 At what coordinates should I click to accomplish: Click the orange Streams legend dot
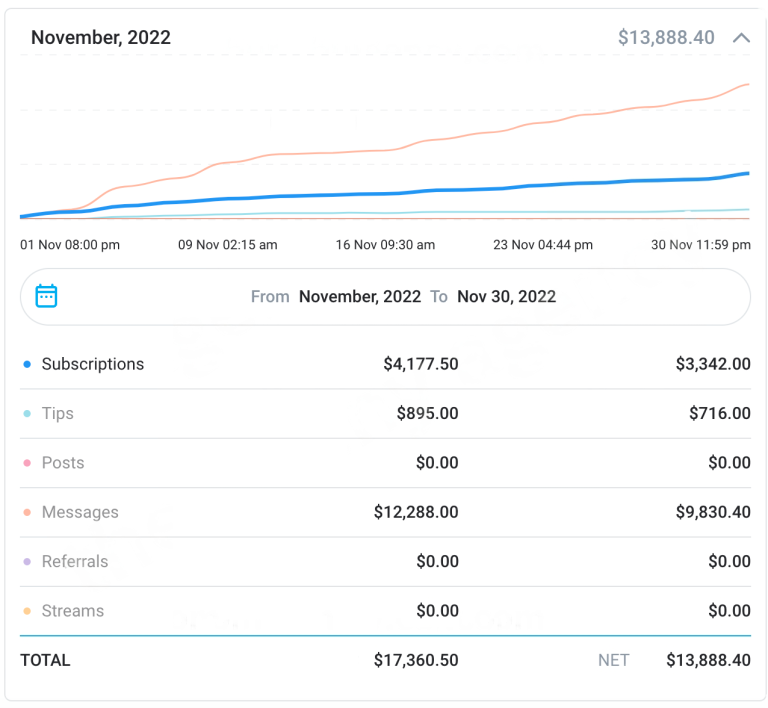[x=27, y=611]
